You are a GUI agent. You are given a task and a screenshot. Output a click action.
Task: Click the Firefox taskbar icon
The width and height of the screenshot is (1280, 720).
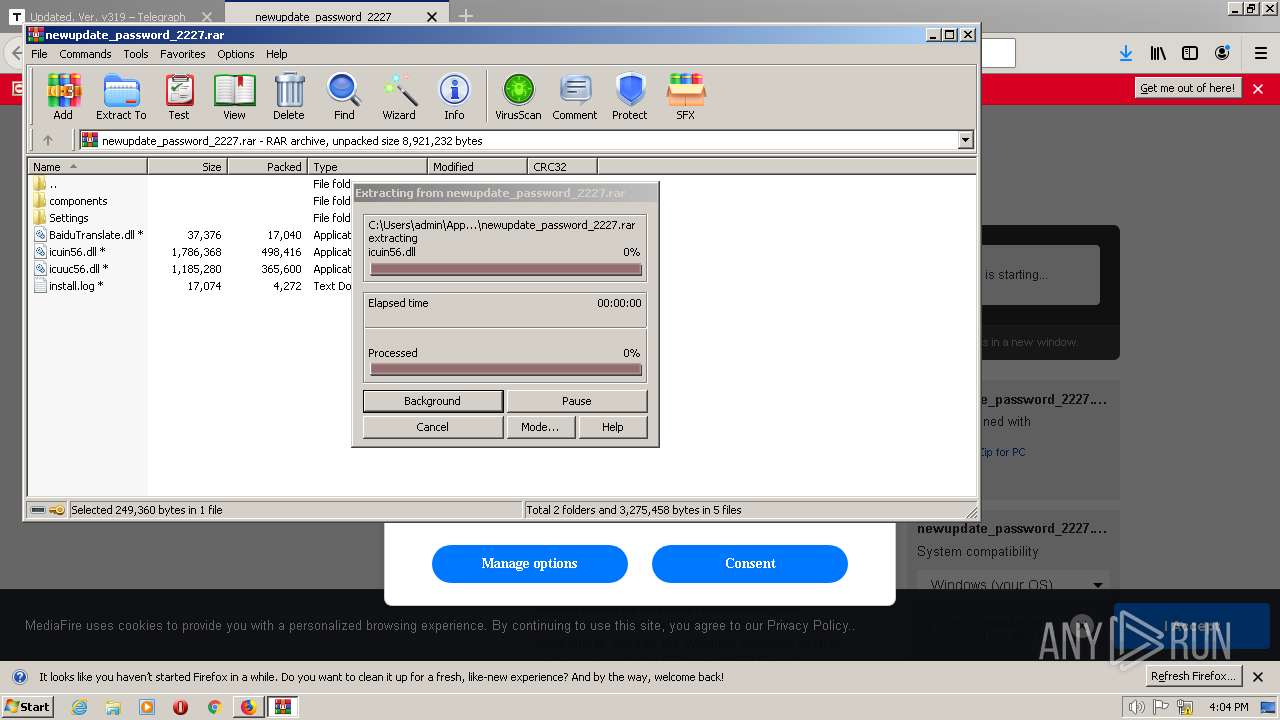click(x=248, y=707)
